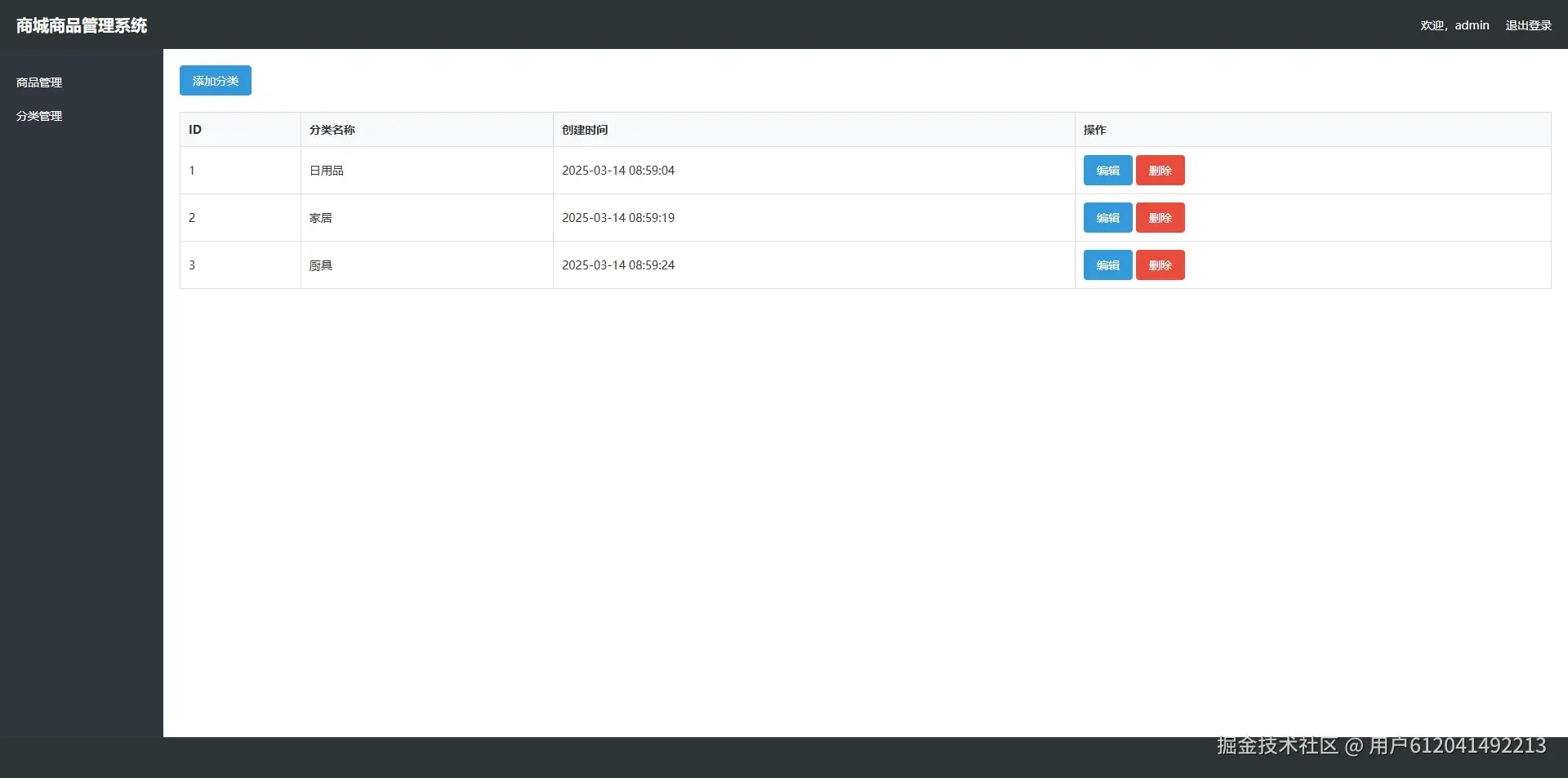Delete the 家居 category

(1160, 218)
